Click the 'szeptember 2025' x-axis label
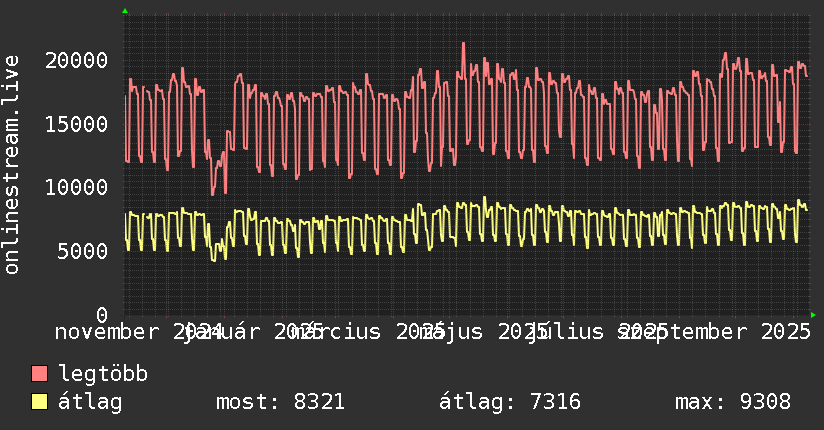The image size is (824, 430). click(x=715, y=332)
